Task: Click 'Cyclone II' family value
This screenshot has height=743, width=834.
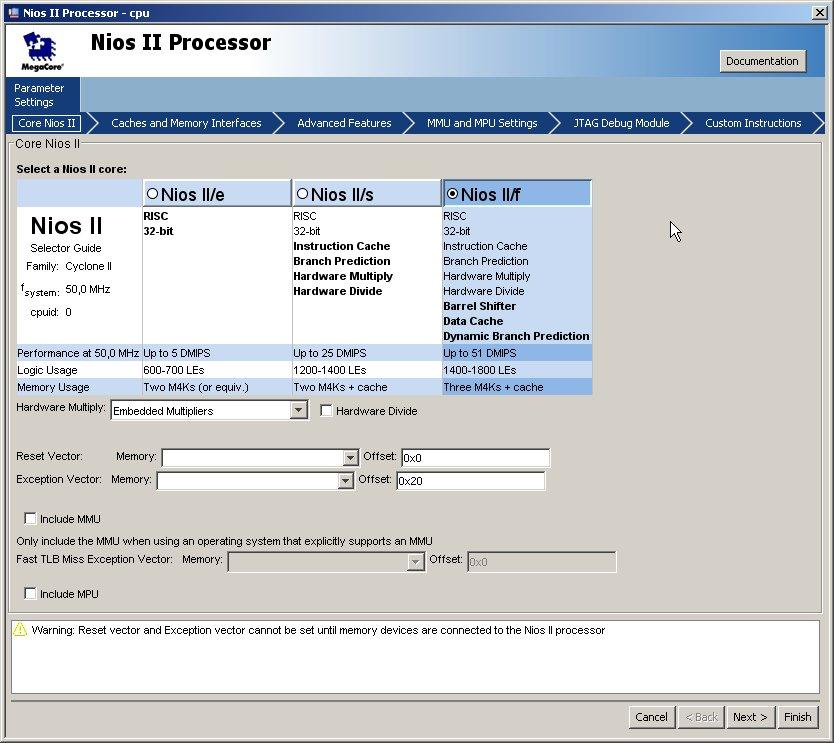Action: coord(88,266)
